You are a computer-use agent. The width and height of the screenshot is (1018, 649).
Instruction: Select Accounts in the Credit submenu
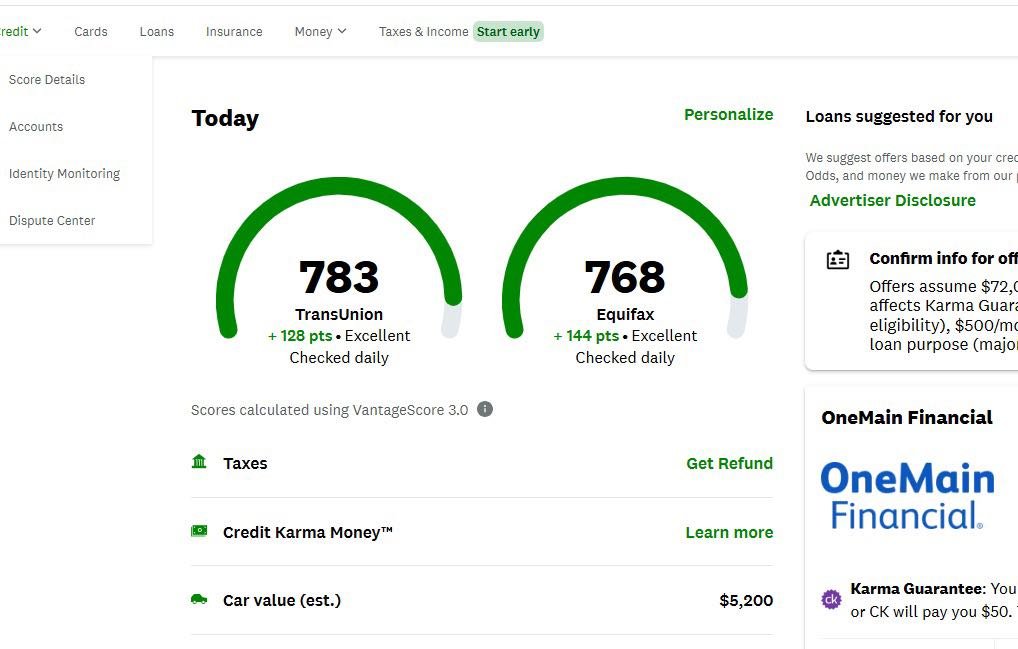[x=36, y=127]
